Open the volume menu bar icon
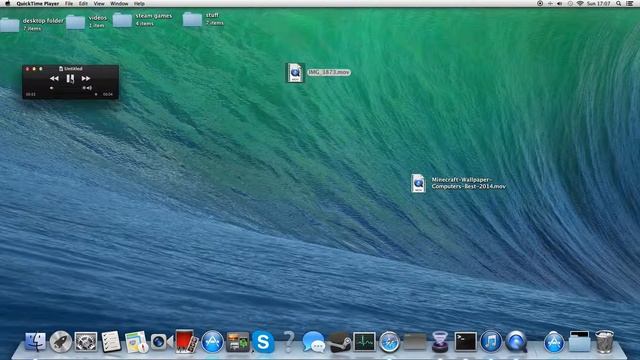Screen dimensions: 640x360 [x=560, y=3]
